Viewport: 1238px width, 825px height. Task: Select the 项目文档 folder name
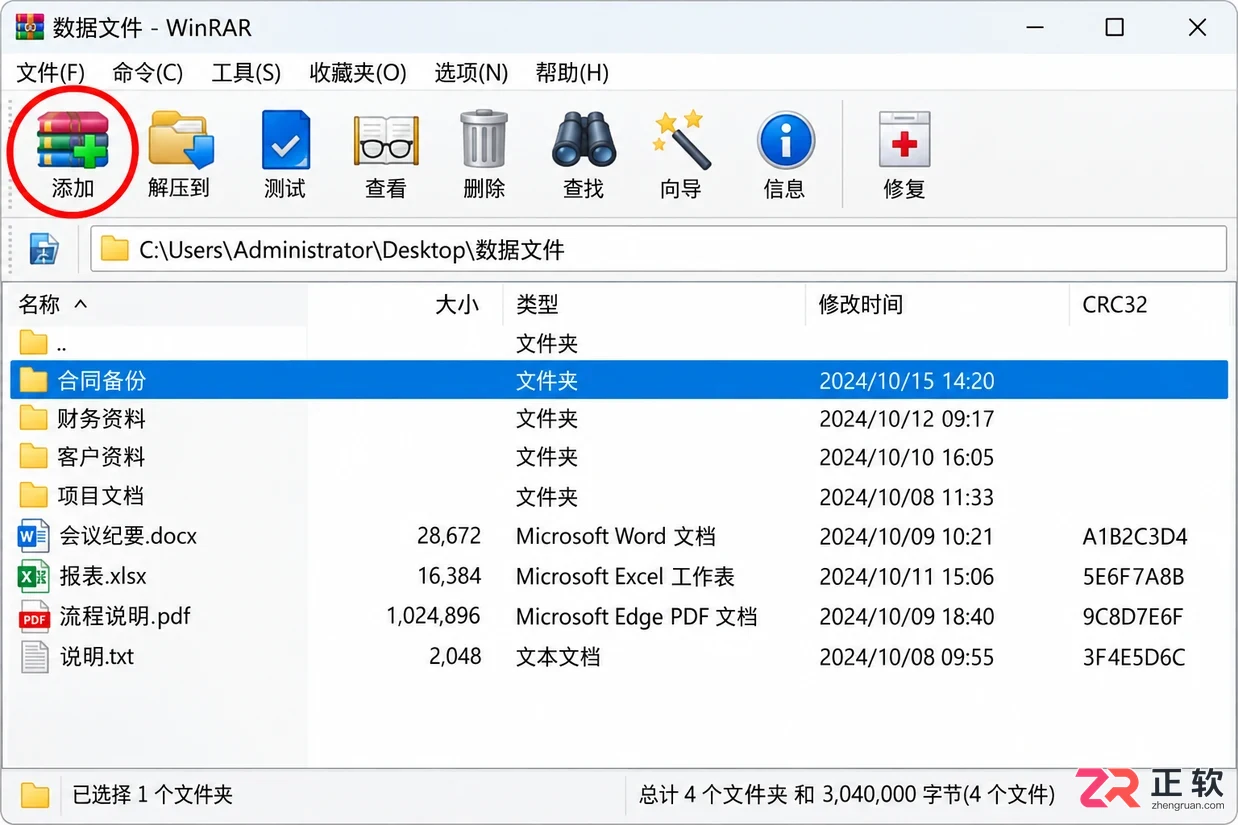101,496
